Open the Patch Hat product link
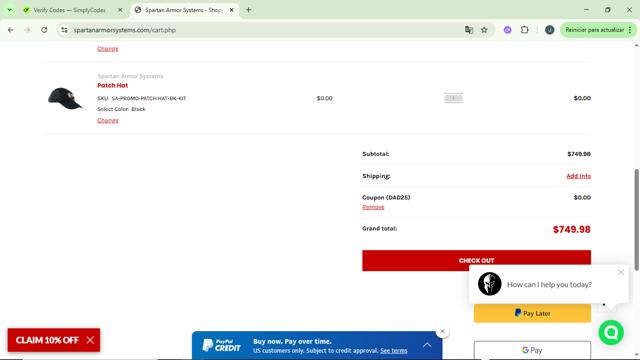The height and width of the screenshot is (360, 640). pyautogui.click(x=113, y=85)
